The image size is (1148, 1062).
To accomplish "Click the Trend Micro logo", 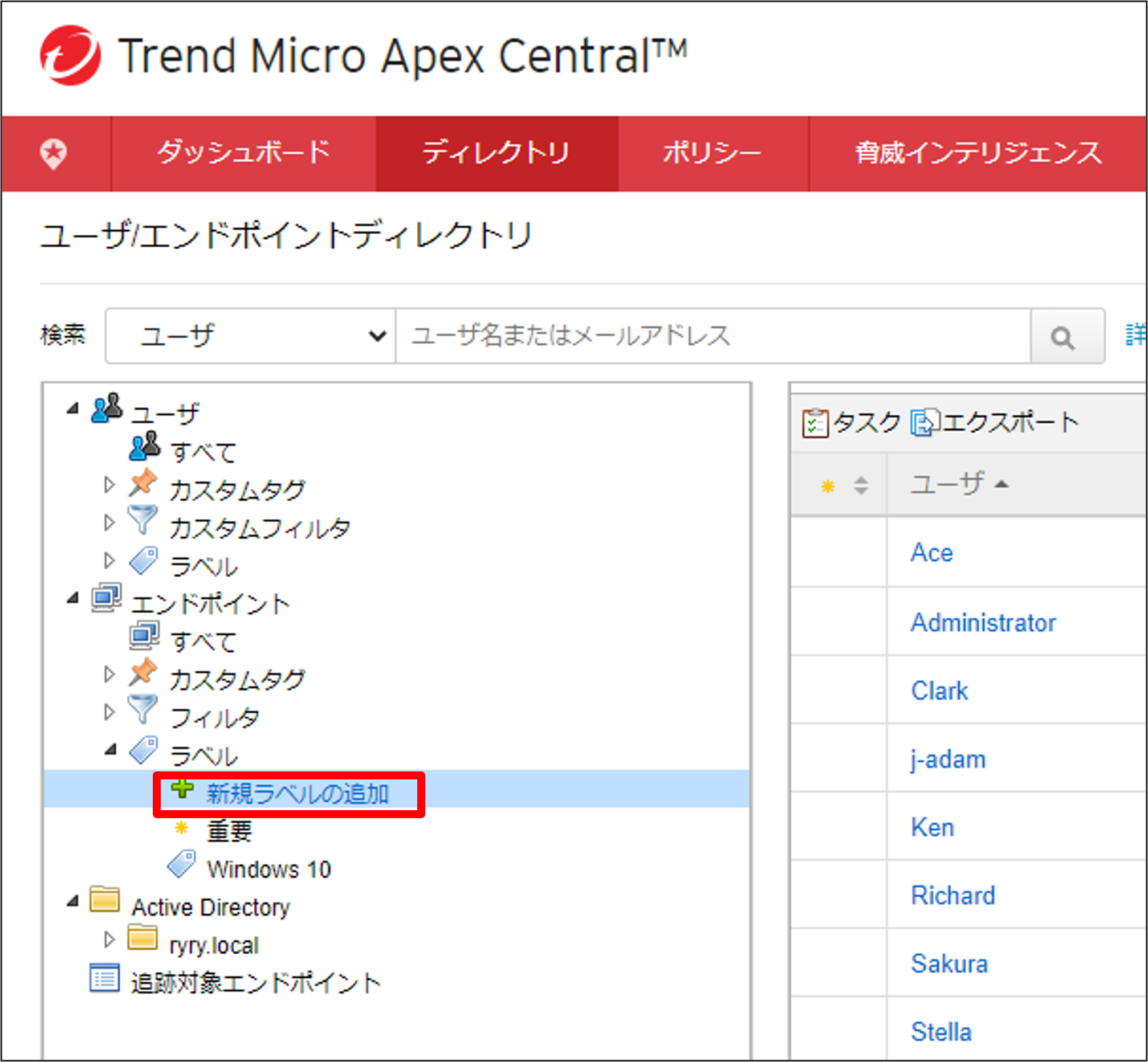I will [x=70, y=55].
